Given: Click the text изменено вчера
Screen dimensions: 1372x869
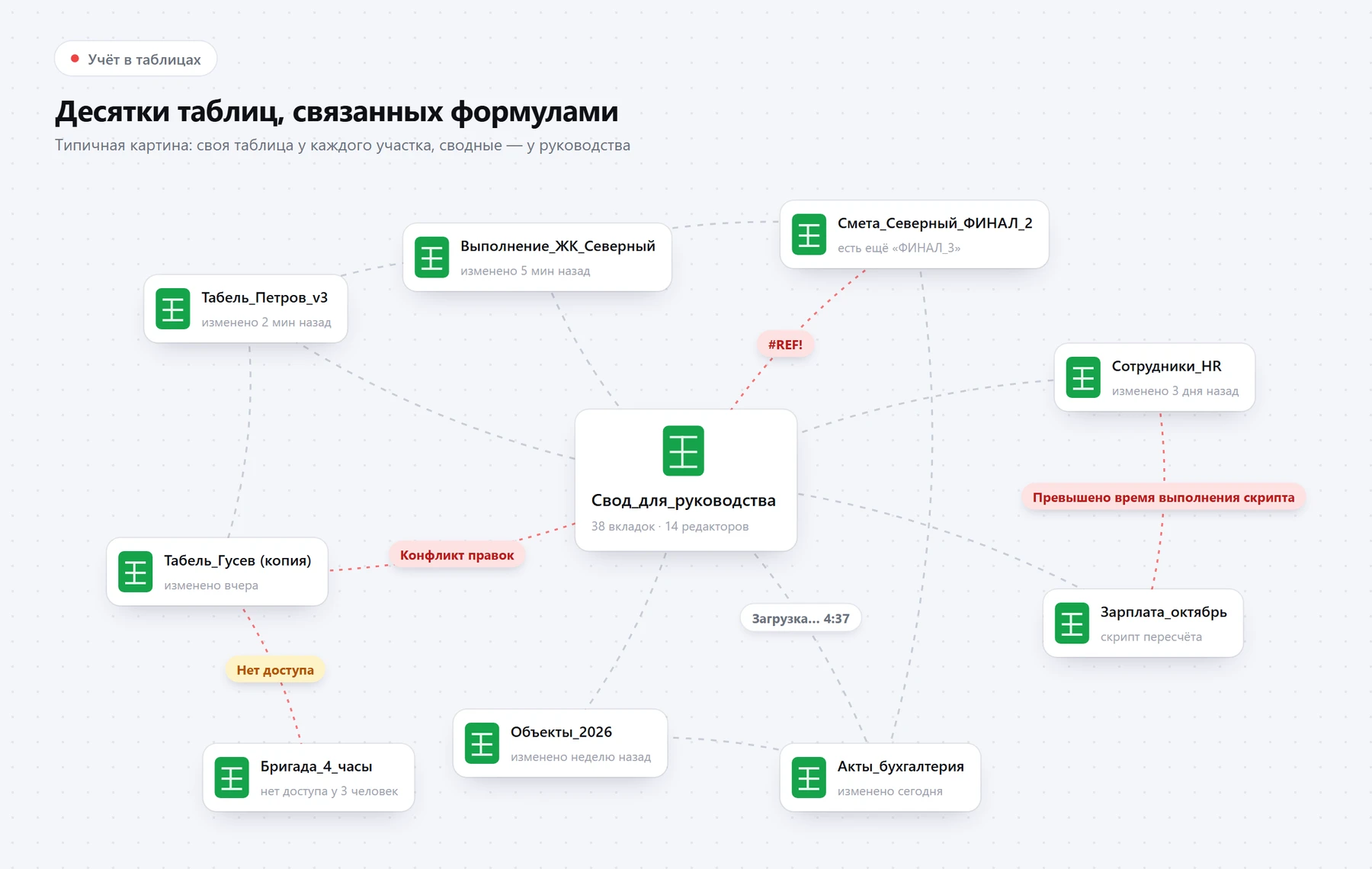Looking at the screenshot, I should pos(211,585).
